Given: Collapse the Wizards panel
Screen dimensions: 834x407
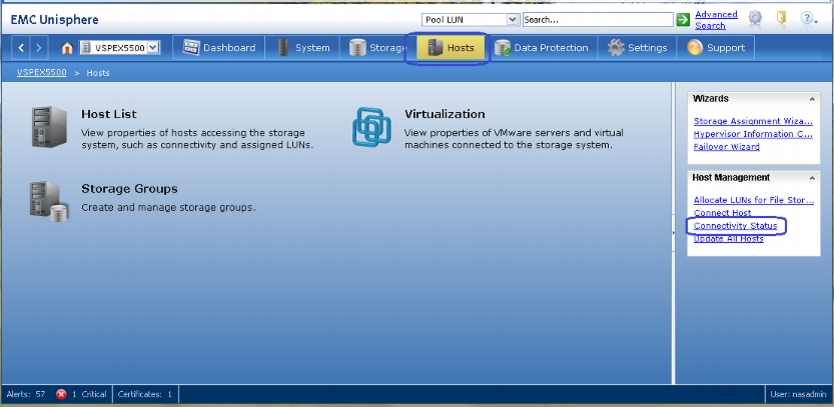Looking at the screenshot, I should pyautogui.click(x=812, y=99).
